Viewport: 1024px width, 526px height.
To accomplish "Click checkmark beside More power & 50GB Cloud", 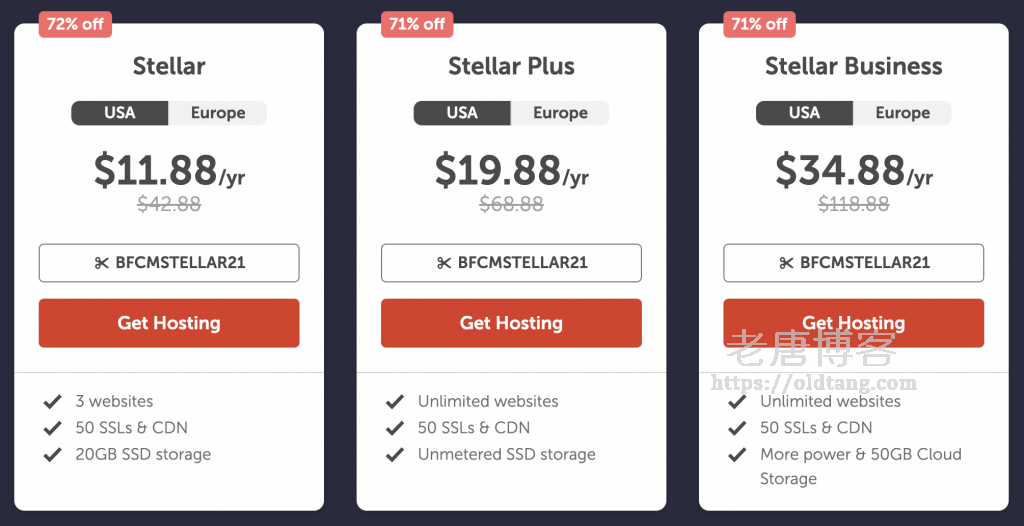I will point(738,455).
